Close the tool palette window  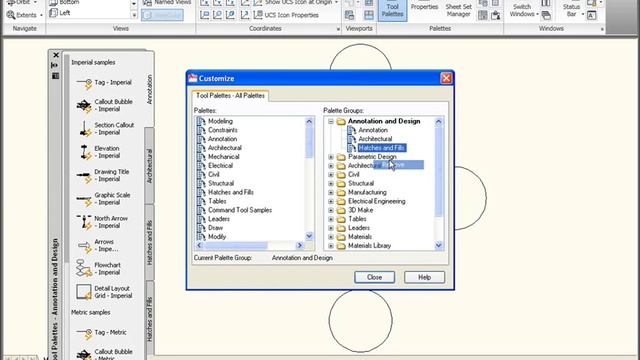coord(56,55)
